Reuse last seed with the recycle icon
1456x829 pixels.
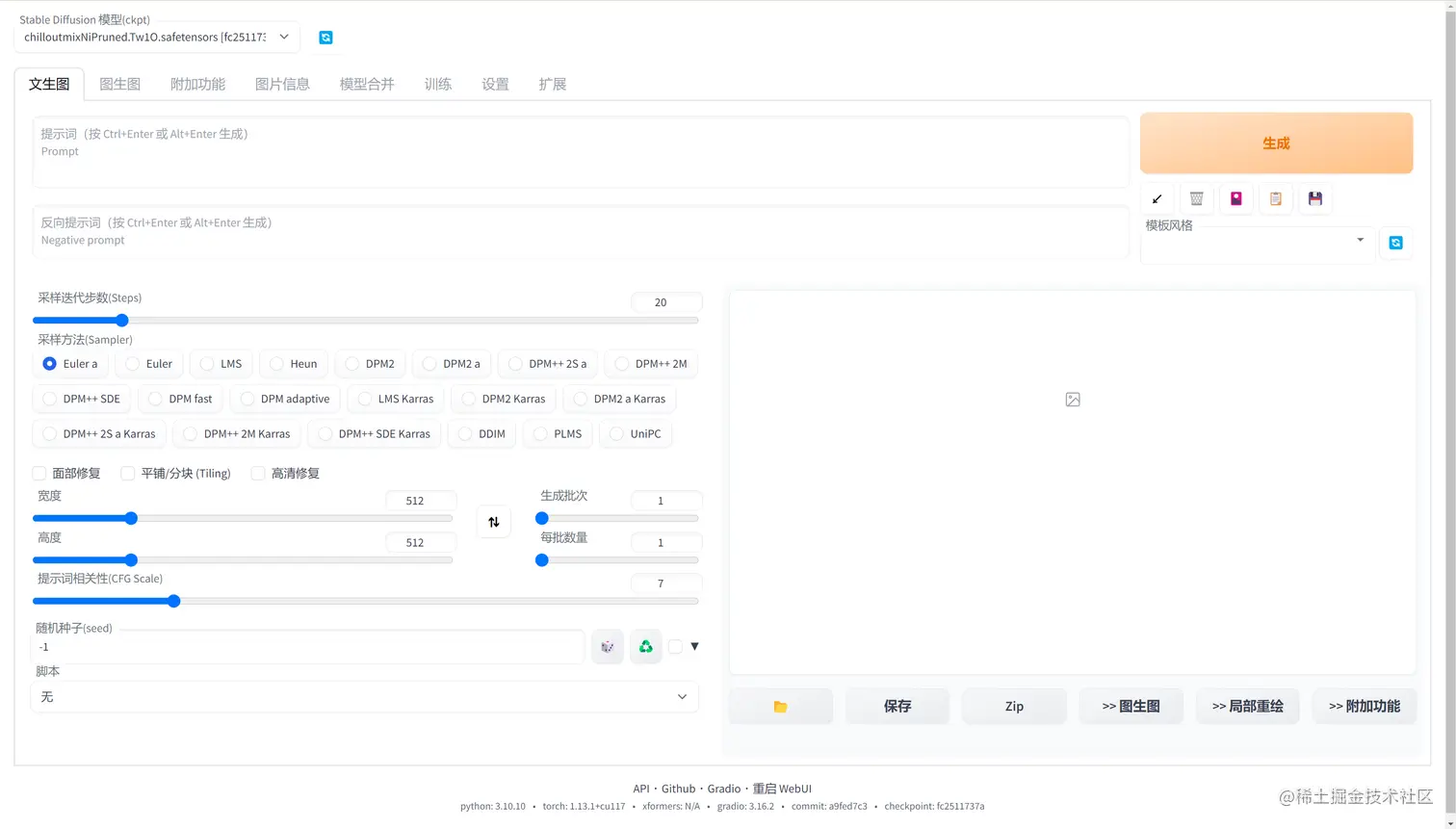point(646,647)
